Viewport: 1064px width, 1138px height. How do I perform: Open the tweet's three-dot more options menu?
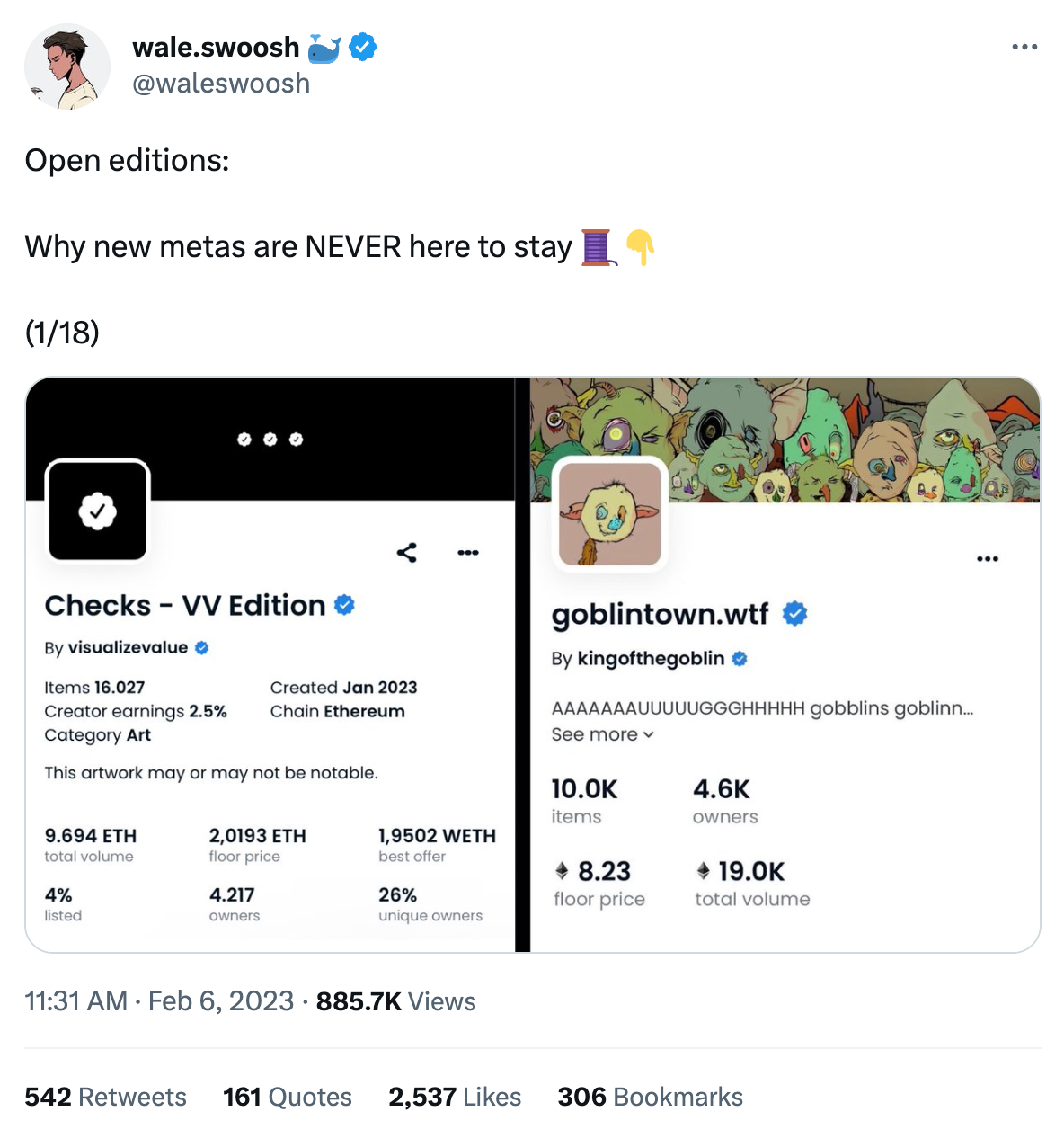pos(1024,47)
